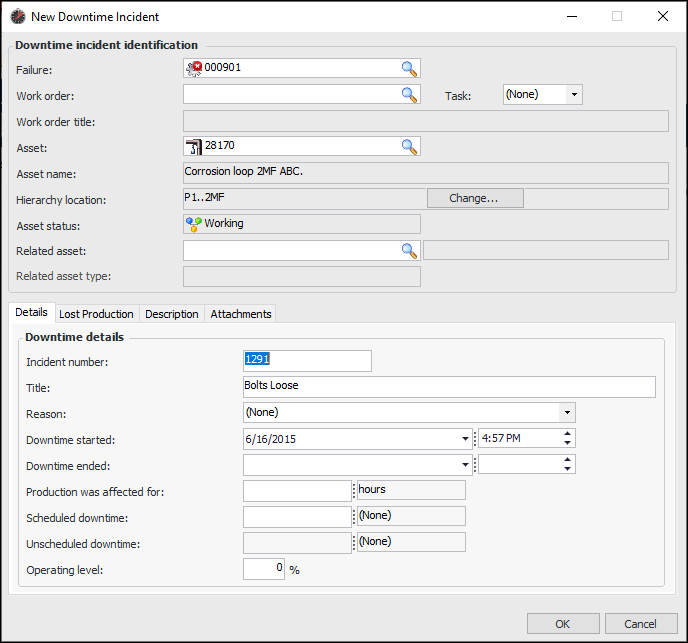Viewport: 688px width, 643px height.
Task: Open the Related asset search lookup icon
Action: pyautogui.click(x=408, y=250)
